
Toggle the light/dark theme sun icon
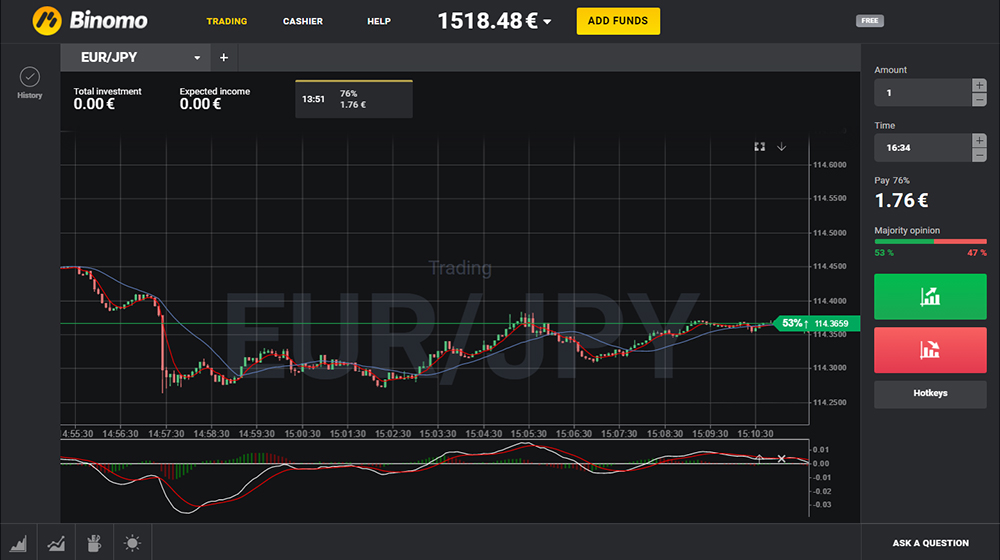132,544
